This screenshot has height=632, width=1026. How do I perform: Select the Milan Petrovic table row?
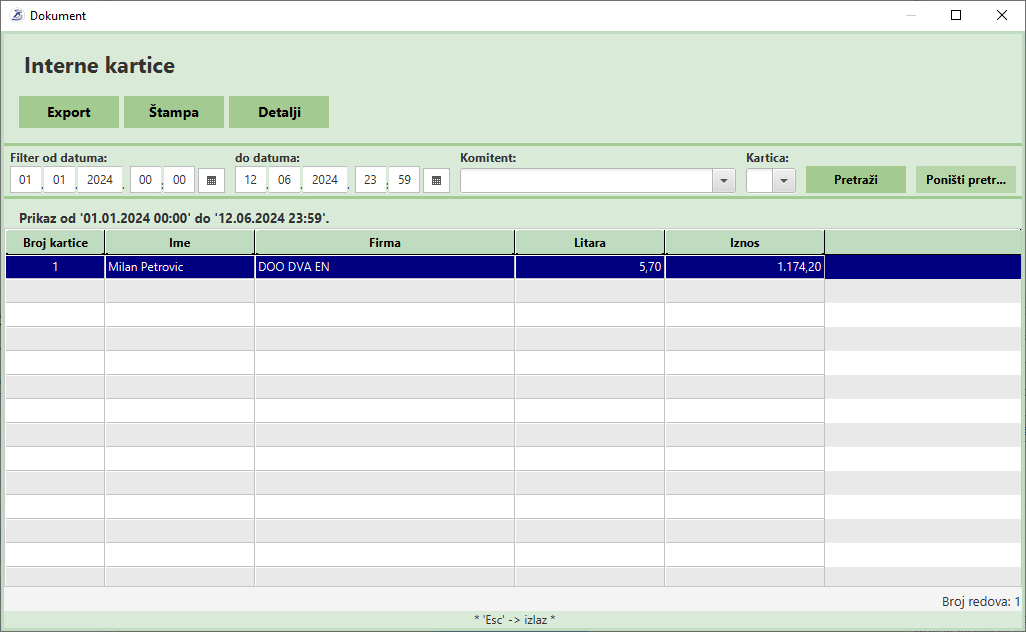pyautogui.click(x=180, y=267)
